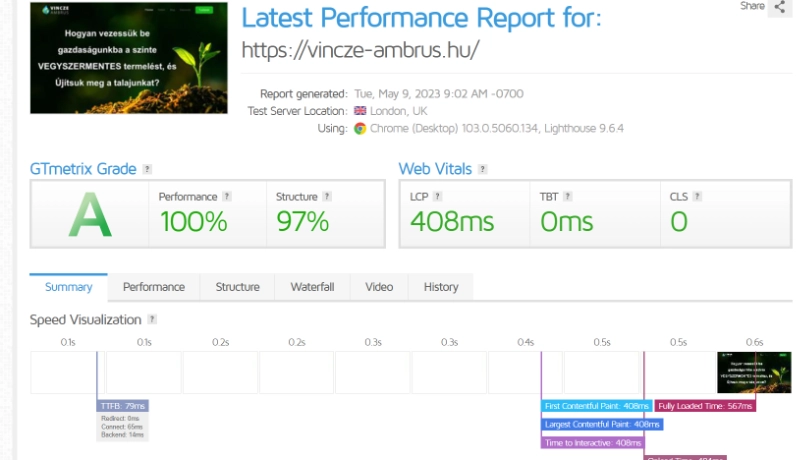Open the Waterfall tab
The height and width of the screenshot is (460, 800).
[312, 287]
